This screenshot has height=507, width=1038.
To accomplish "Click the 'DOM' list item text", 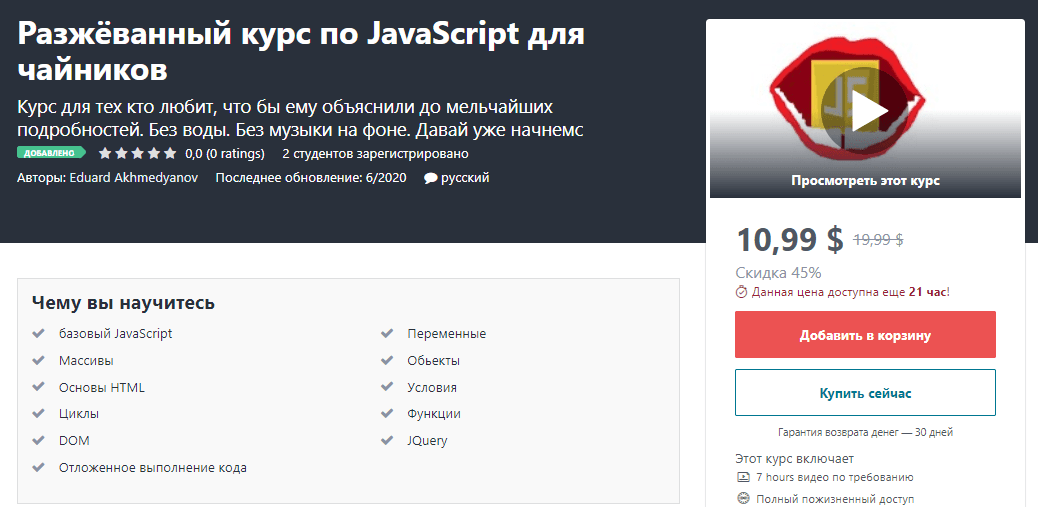I will click(74, 440).
